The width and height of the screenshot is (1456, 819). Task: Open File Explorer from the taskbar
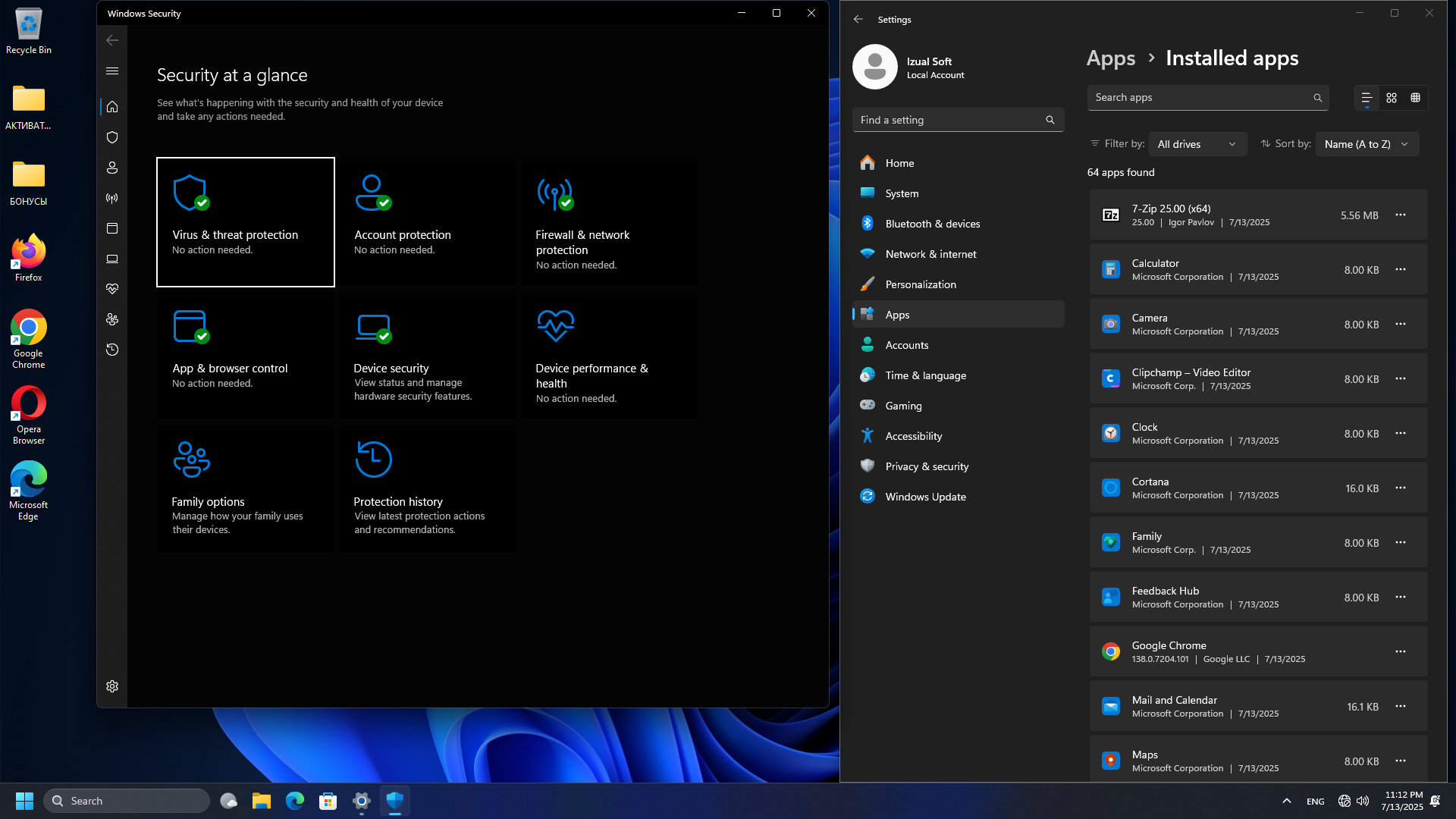coord(262,801)
